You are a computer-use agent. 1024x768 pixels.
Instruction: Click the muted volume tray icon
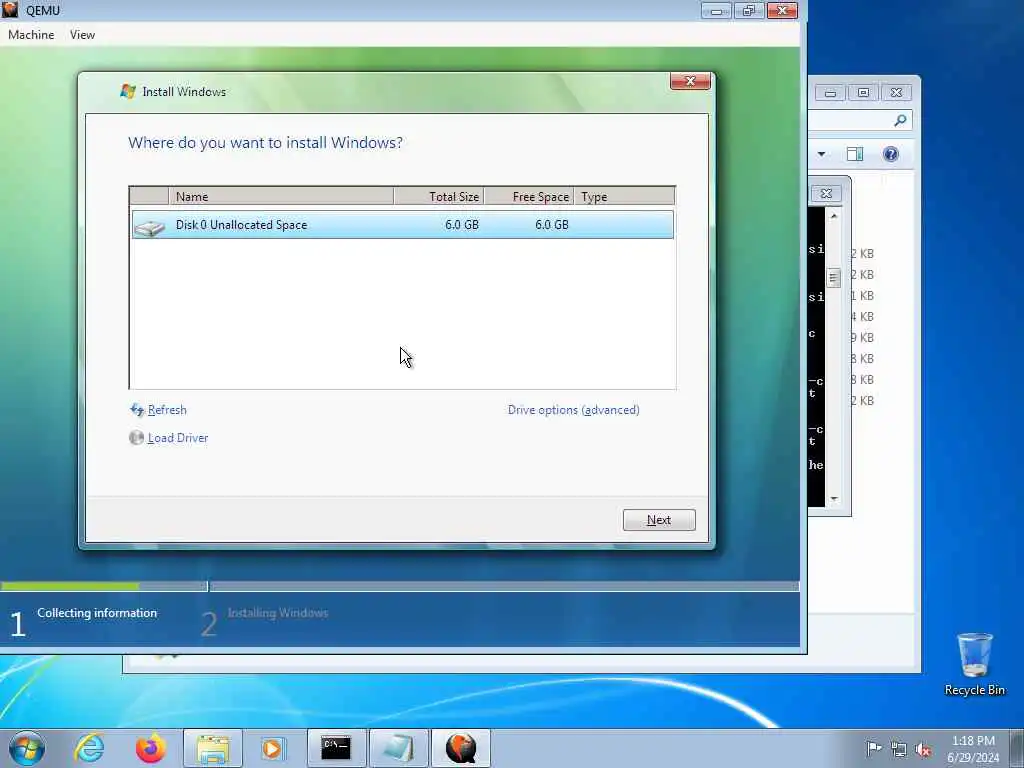tap(923, 750)
